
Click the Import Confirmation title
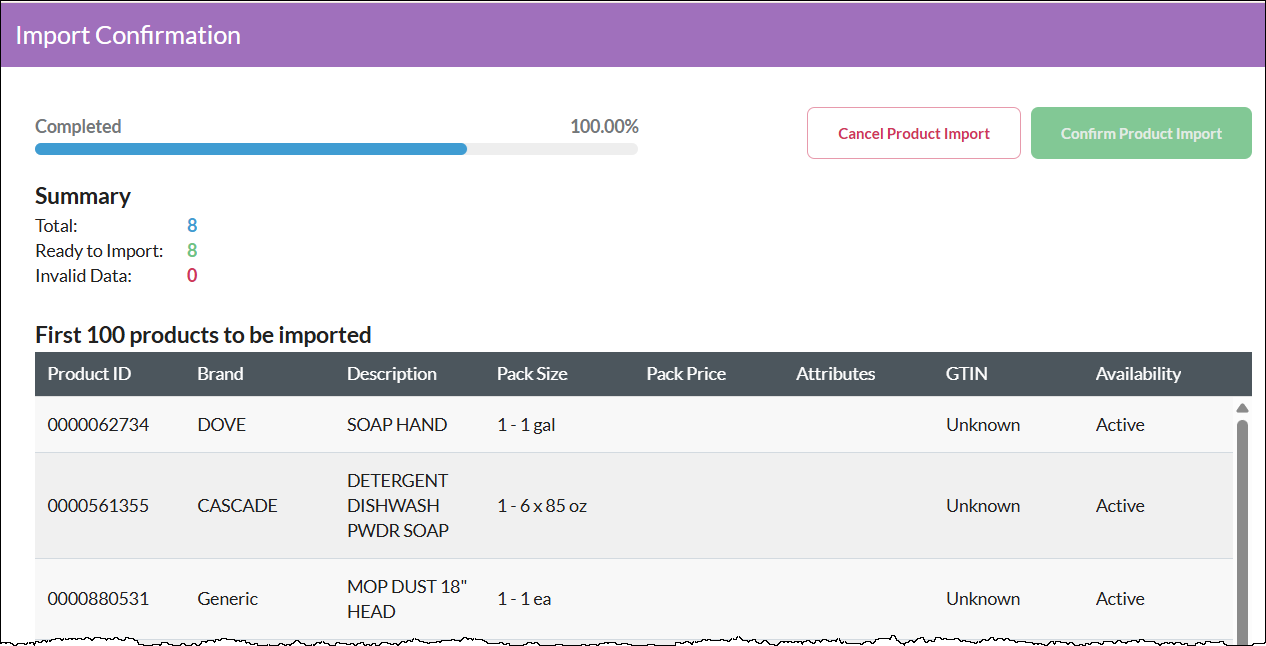128,35
